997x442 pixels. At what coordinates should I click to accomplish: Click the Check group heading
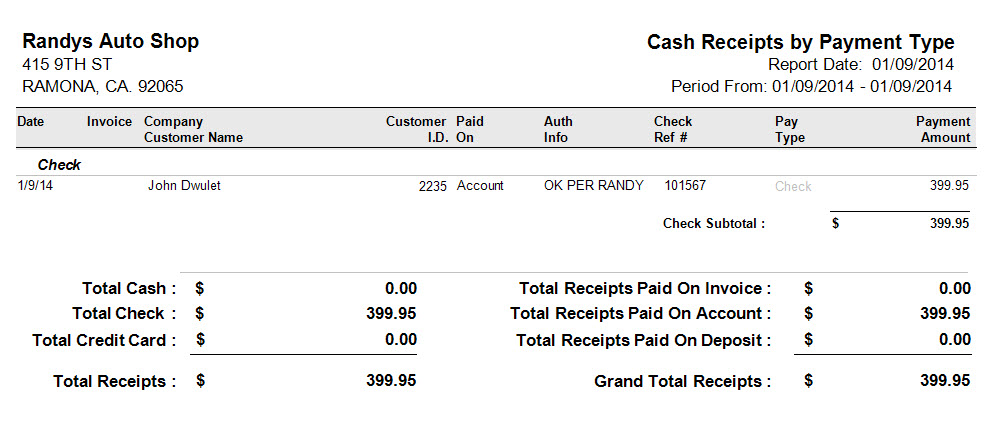pos(59,165)
